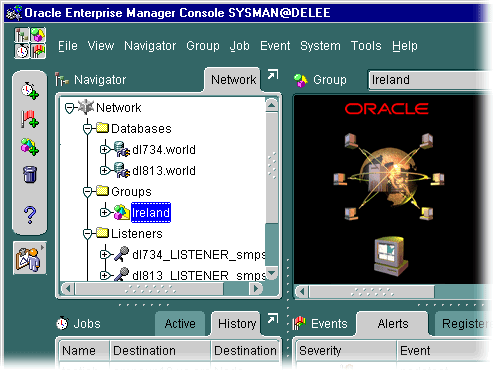The height and width of the screenshot is (375, 498).
Task: Click the dl813.world database icon
Action: [122, 170]
